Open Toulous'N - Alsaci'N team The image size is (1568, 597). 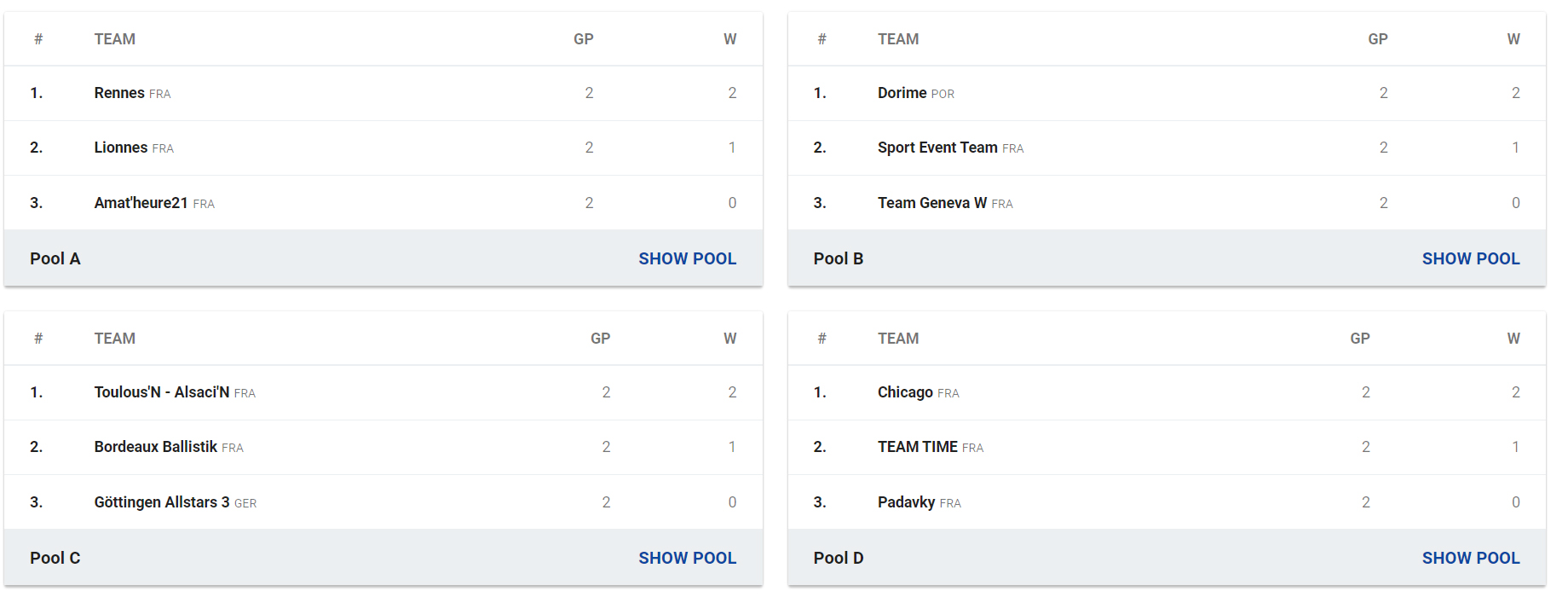162,392
